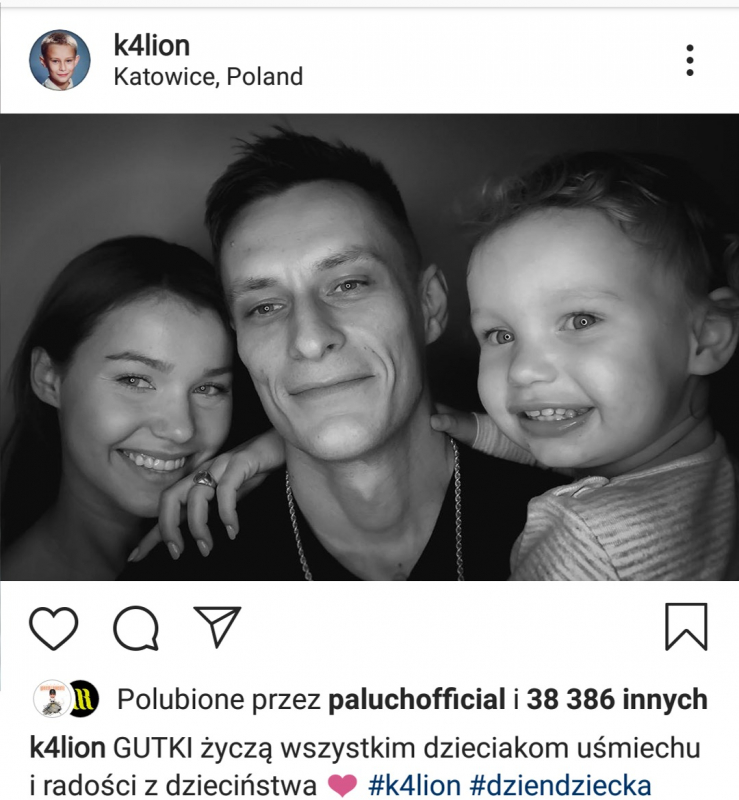Open the #k4lion hashtag
The width and height of the screenshot is (739, 800).
pyautogui.click(x=414, y=785)
